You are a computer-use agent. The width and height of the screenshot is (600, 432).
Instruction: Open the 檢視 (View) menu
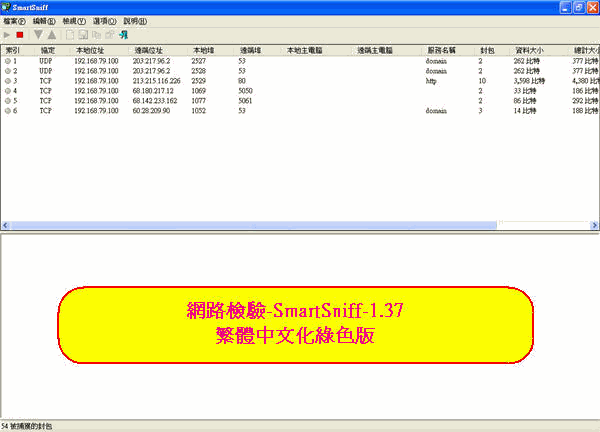pyautogui.click(x=74, y=21)
